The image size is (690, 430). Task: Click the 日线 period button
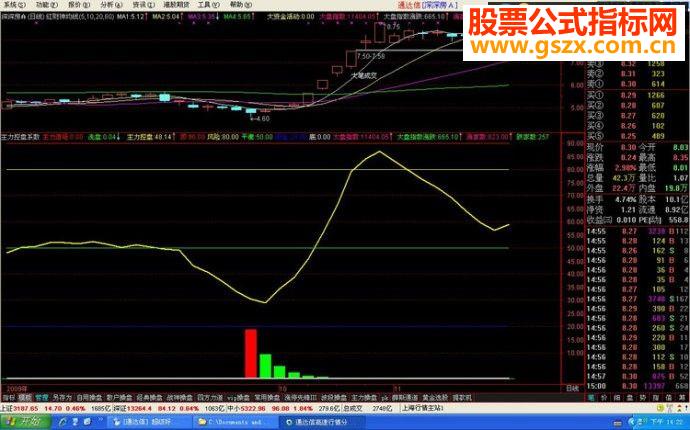tap(572, 389)
